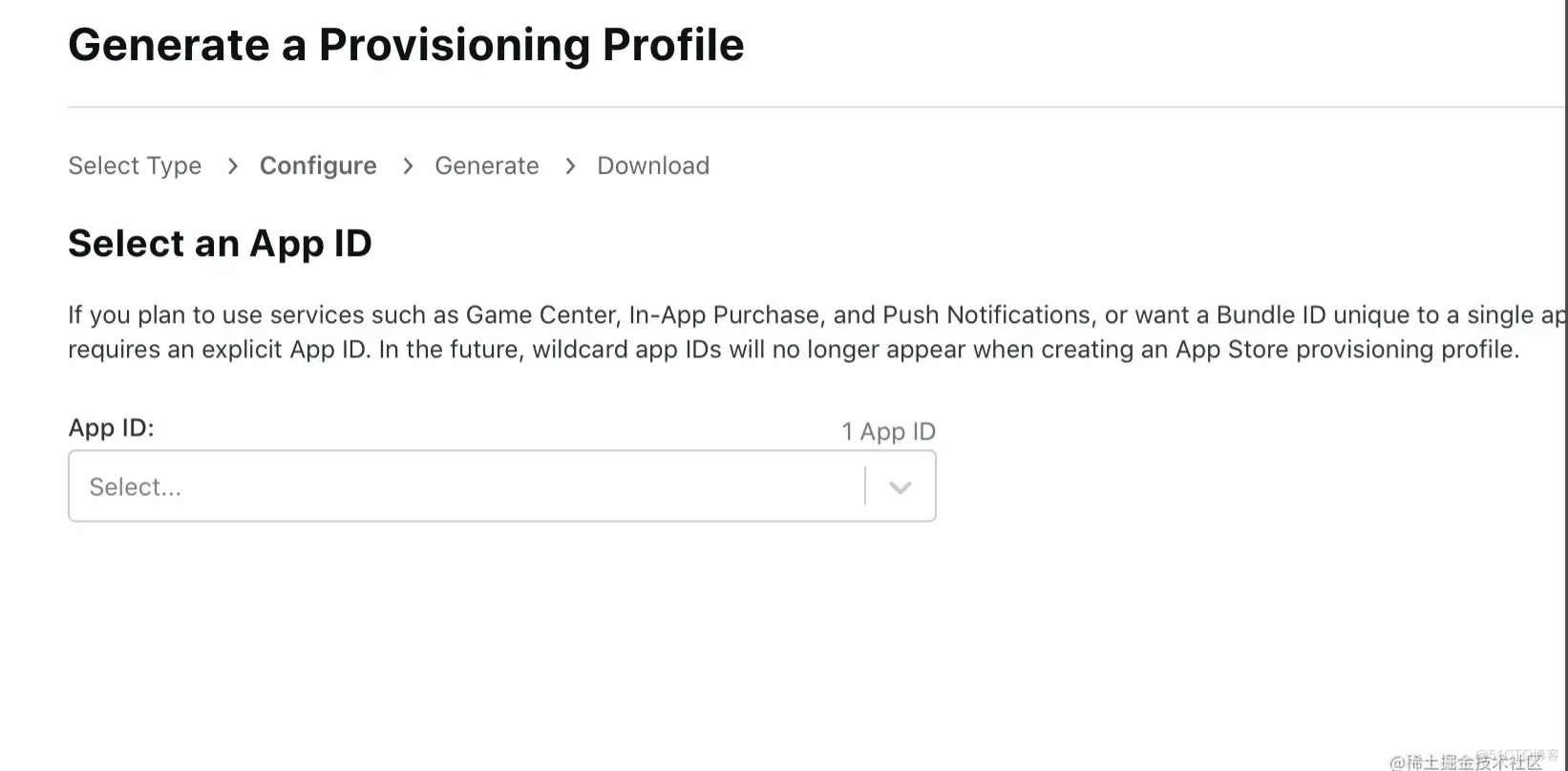Click the Game Center text in description
Viewport: 1568px width, 771px height.
[541, 315]
